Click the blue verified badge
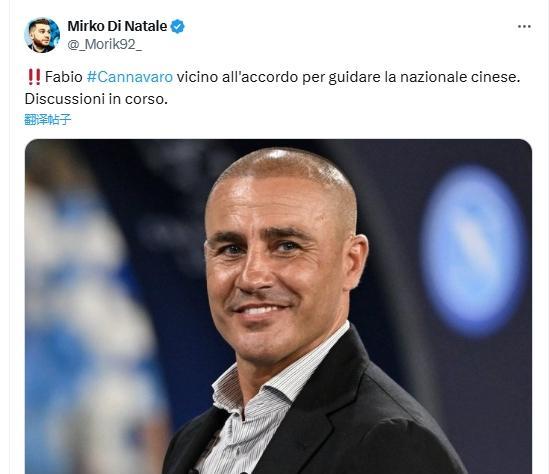 [178, 26]
